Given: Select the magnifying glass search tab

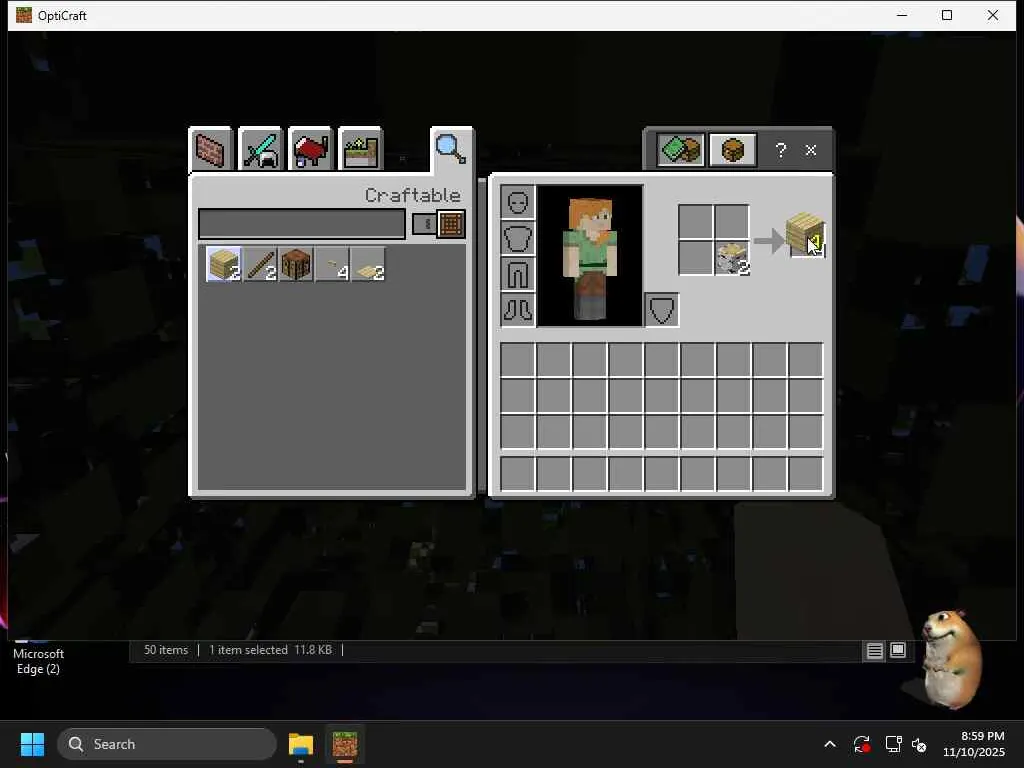Looking at the screenshot, I should [451, 150].
